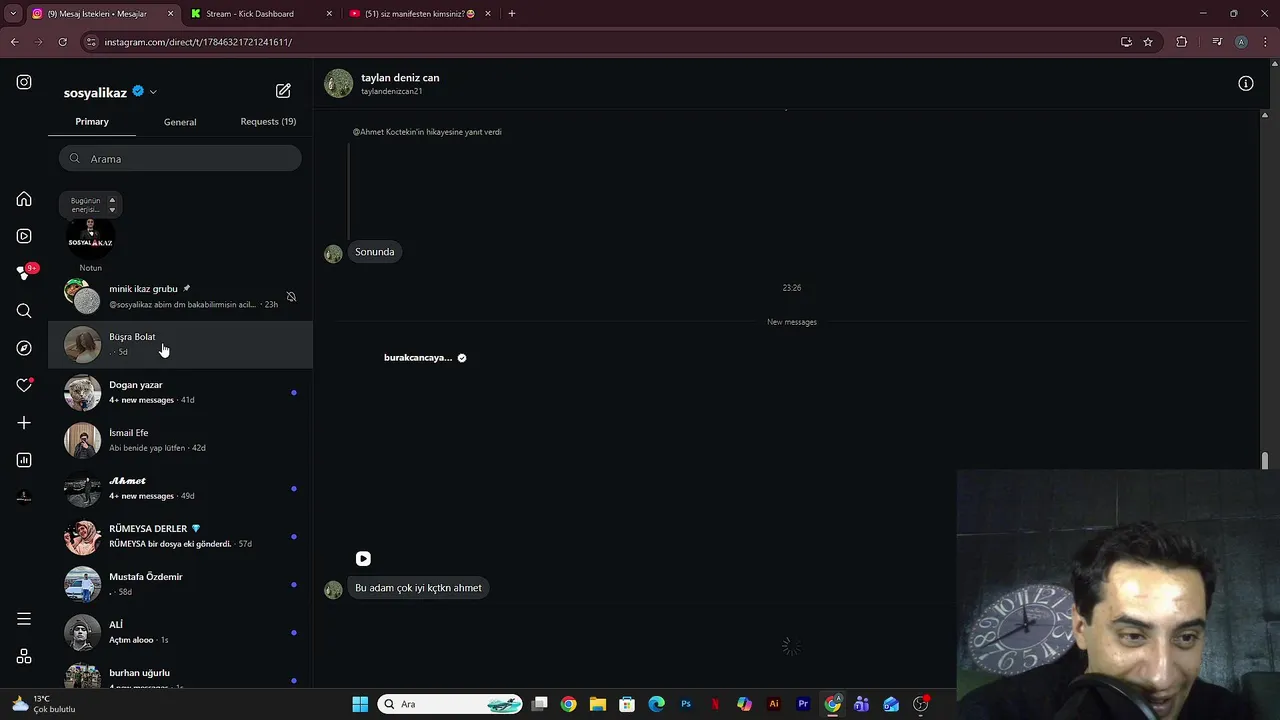Switch to the Primary tab
Image resolution: width=1280 pixels, height=720 pixels.
tap(92, 122)
